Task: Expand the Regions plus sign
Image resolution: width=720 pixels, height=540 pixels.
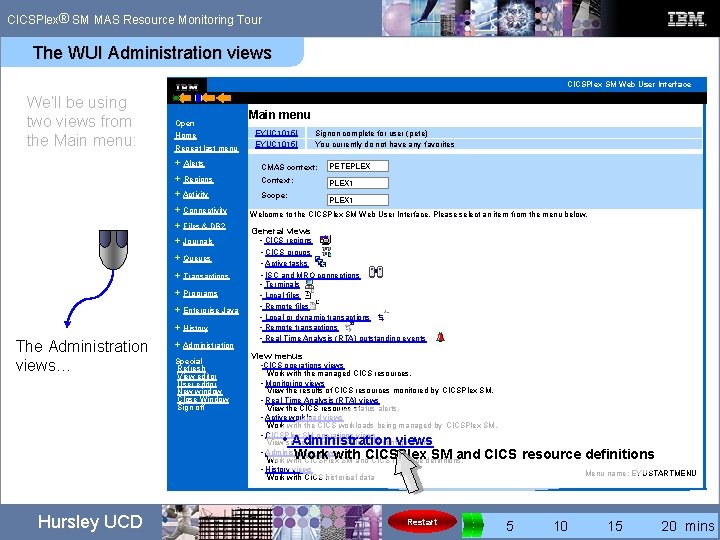Action: pos(177,179)
